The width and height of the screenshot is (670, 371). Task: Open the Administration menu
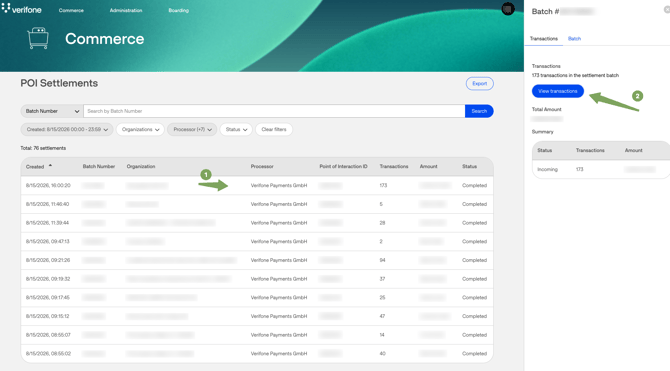click(x=126, y=10)
